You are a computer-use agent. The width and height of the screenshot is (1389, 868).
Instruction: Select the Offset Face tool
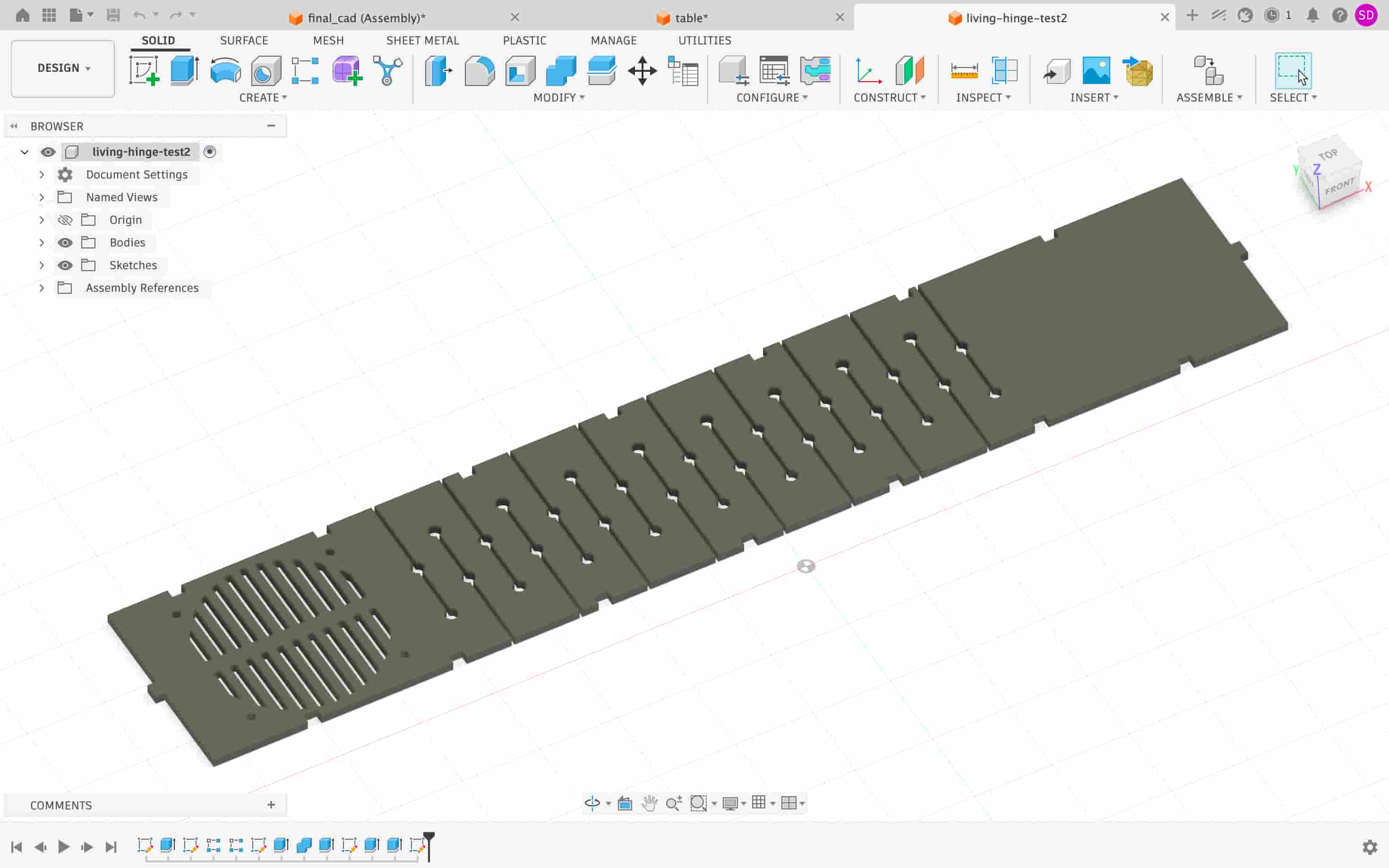click(x=602, y=71)
